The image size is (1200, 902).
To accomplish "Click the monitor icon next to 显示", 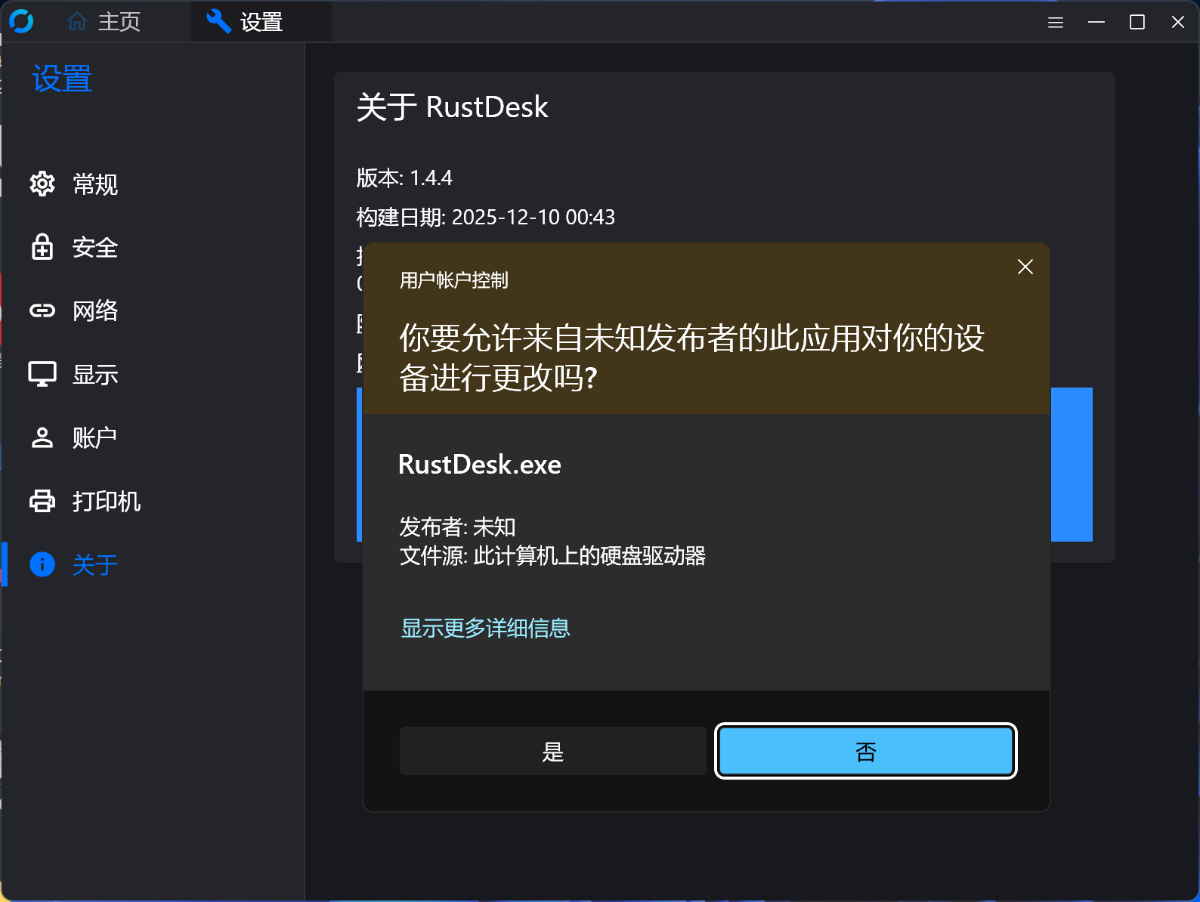I will (x=42, y=374).
